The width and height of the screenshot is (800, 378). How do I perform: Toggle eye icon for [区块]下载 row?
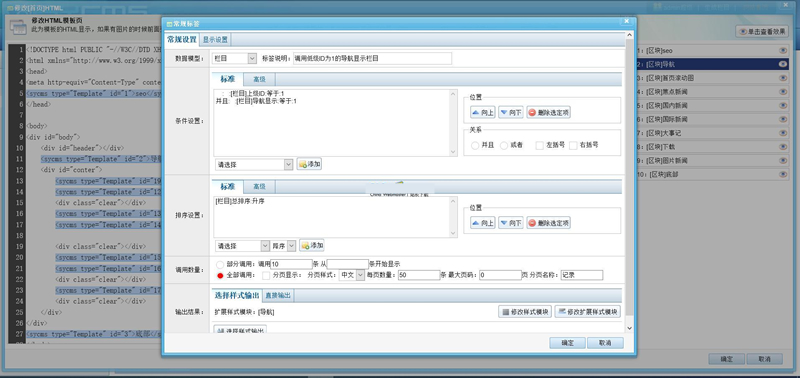(783, 147)
